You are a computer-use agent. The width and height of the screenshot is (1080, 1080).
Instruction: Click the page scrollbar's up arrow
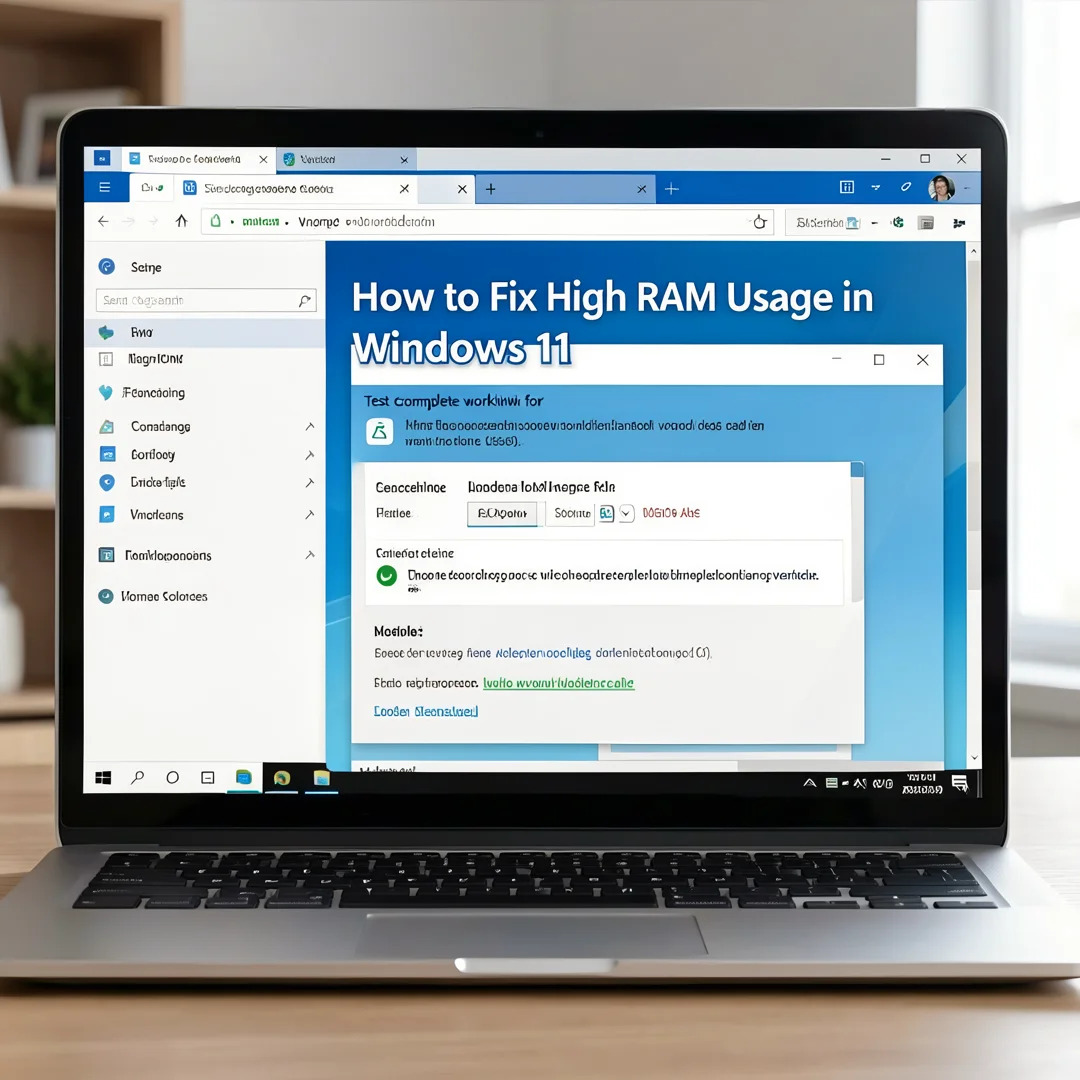pos(973,251)
